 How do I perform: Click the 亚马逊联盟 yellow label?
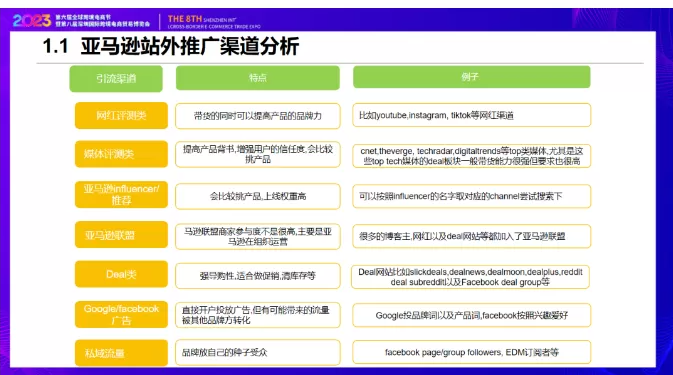[x=121, y=235]
